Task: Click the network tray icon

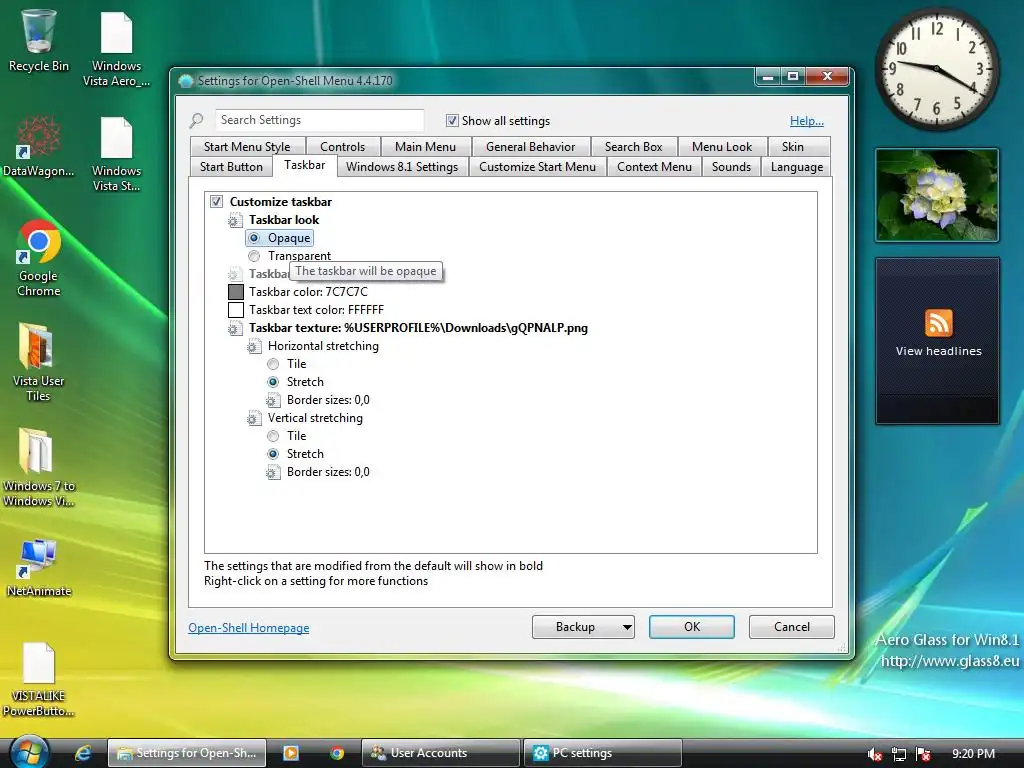Action: tap(899, 754)
